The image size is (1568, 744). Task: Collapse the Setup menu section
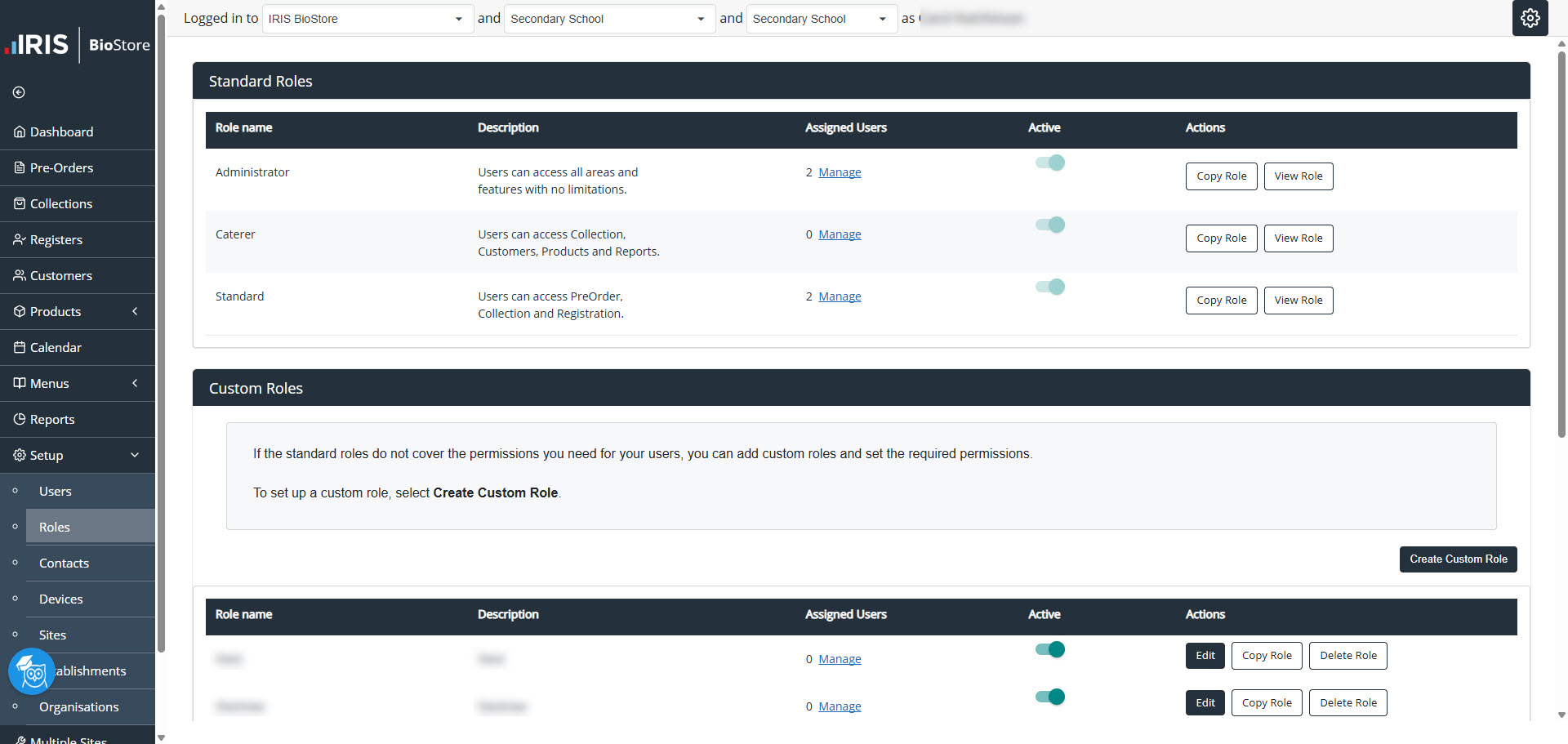click(x=135, y=455)
